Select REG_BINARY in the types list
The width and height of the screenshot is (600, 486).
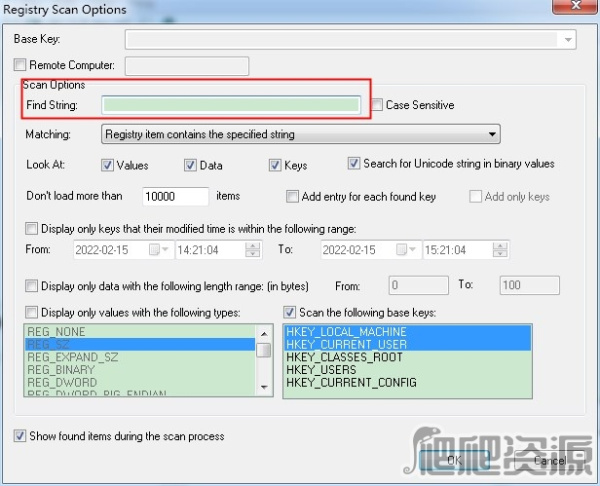(140, 370)
